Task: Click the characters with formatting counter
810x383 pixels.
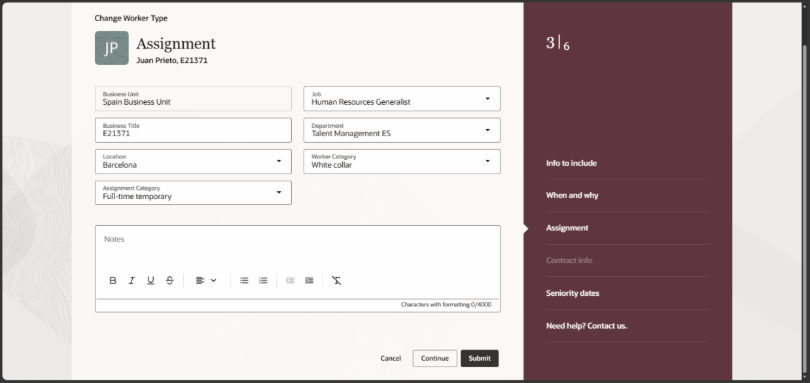Action: 446,305
